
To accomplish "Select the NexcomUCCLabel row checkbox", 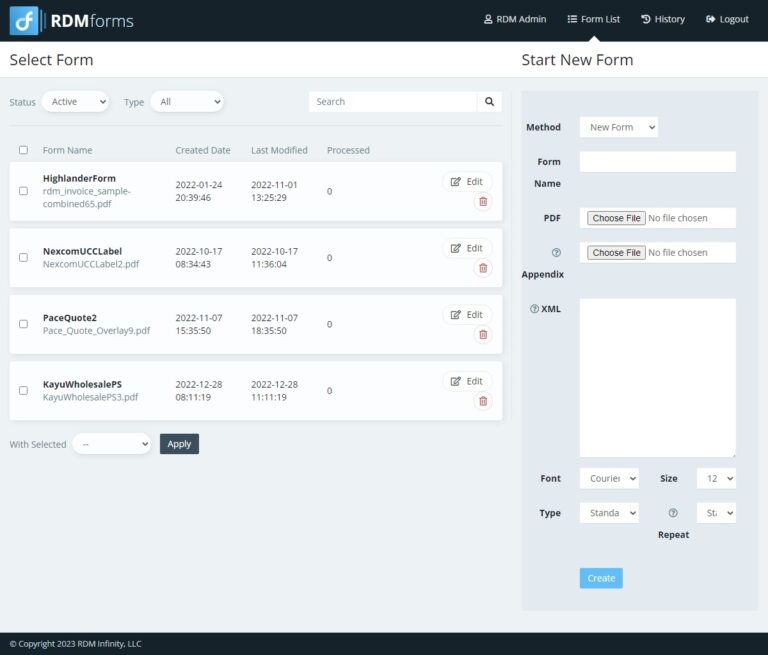I will [24, 258].
